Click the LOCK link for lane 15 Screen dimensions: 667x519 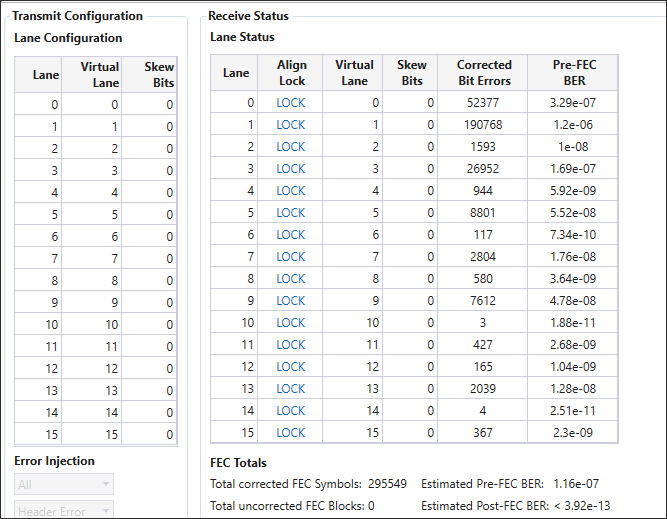point(291,433)
